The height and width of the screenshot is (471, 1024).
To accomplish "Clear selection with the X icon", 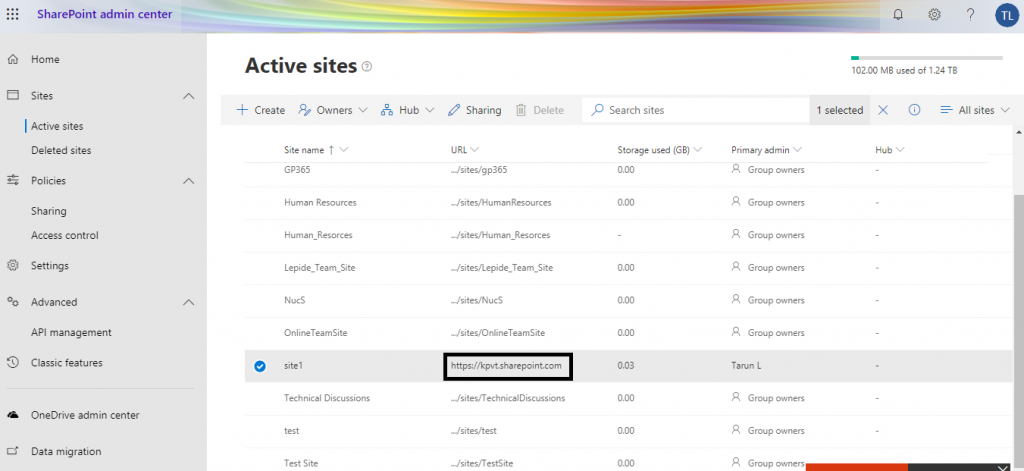I will click(x=883, y=110).
